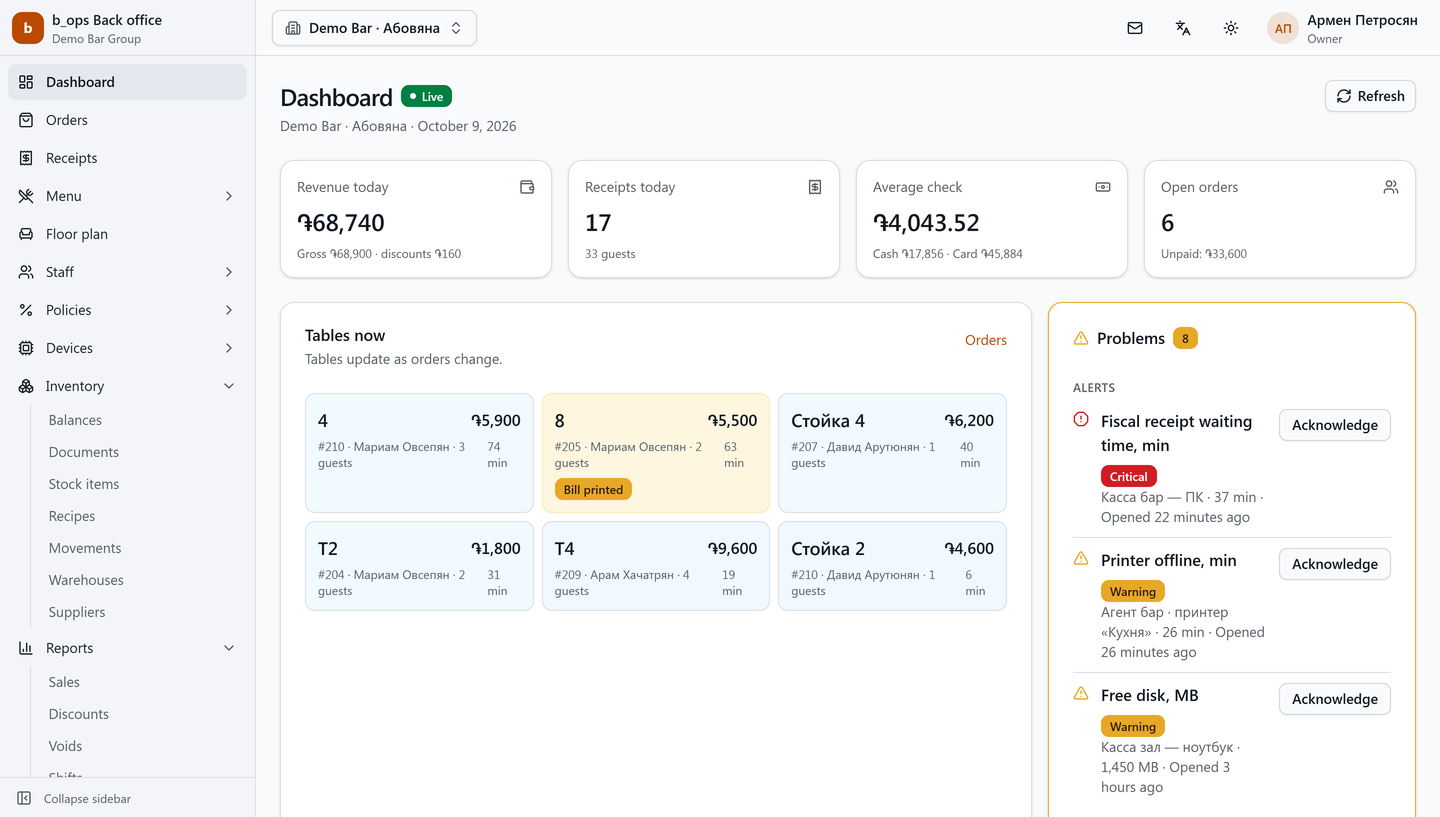Follow the Orders link in Tables now
Image resolution: width=1440 pixels, height=817 pixels.
[x=986, y=340]
